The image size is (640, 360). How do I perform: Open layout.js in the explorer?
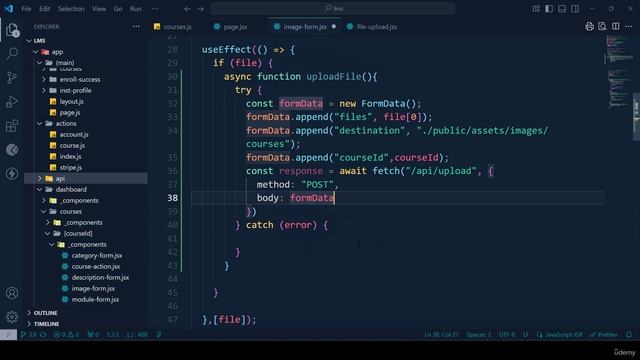[71, 101]
